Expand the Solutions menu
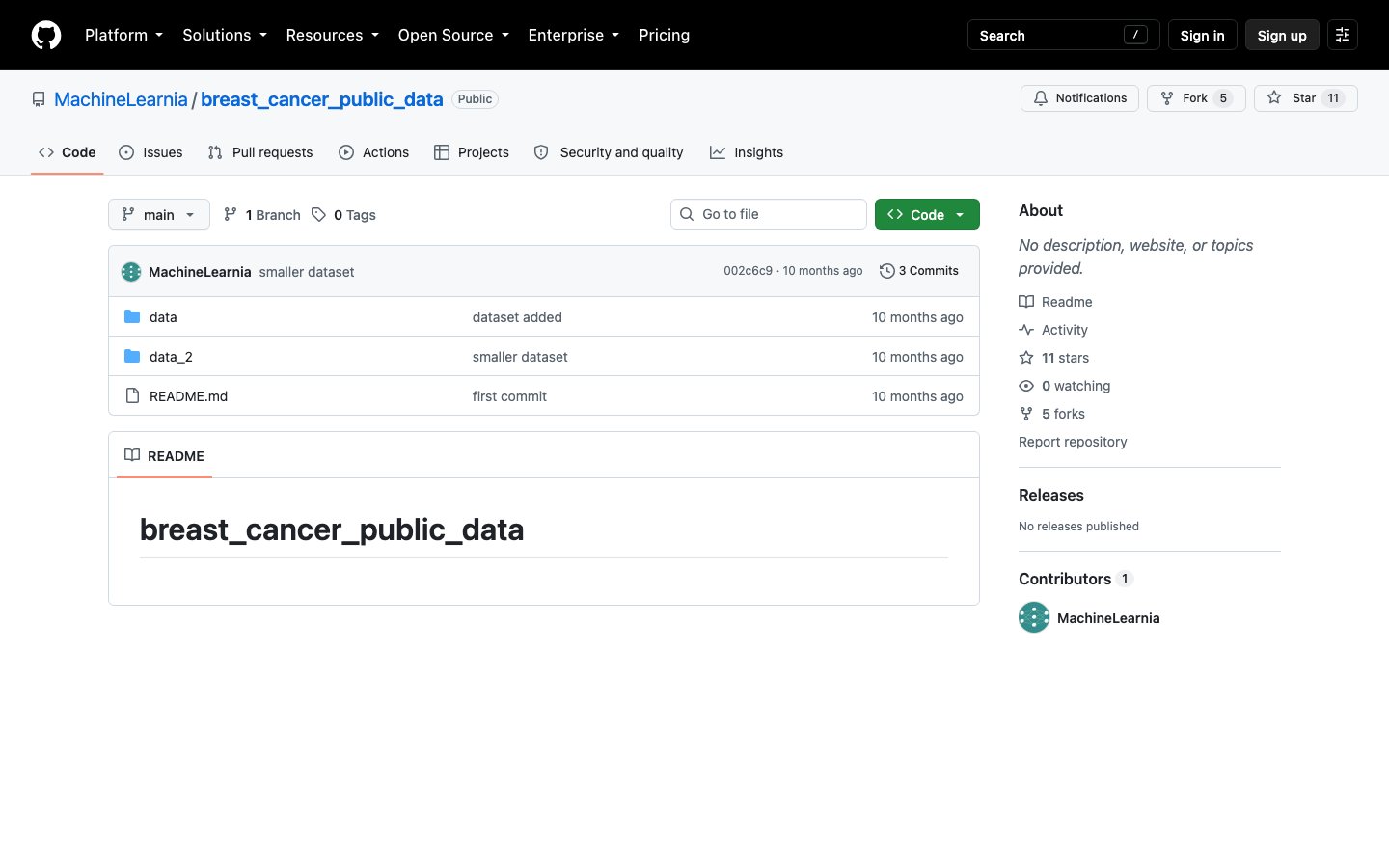Viewport: 1389px width, 868px height. [225, 35]
